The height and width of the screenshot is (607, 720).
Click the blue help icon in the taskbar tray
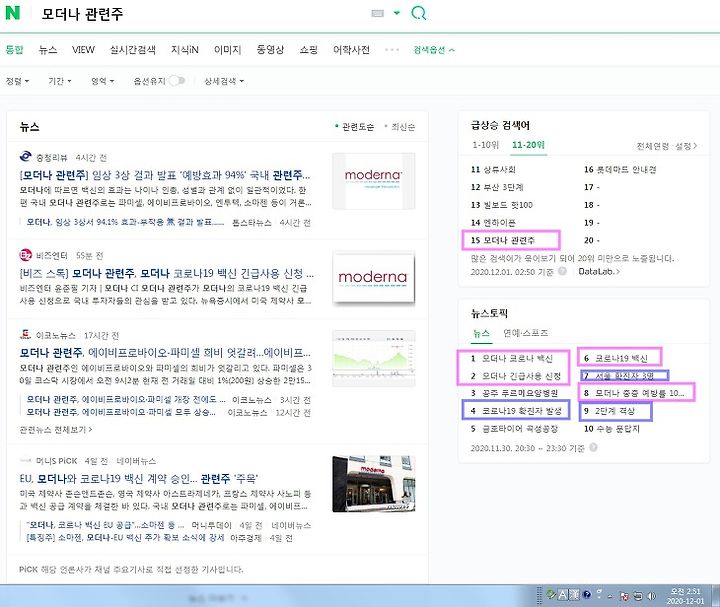tap(586, 595)
